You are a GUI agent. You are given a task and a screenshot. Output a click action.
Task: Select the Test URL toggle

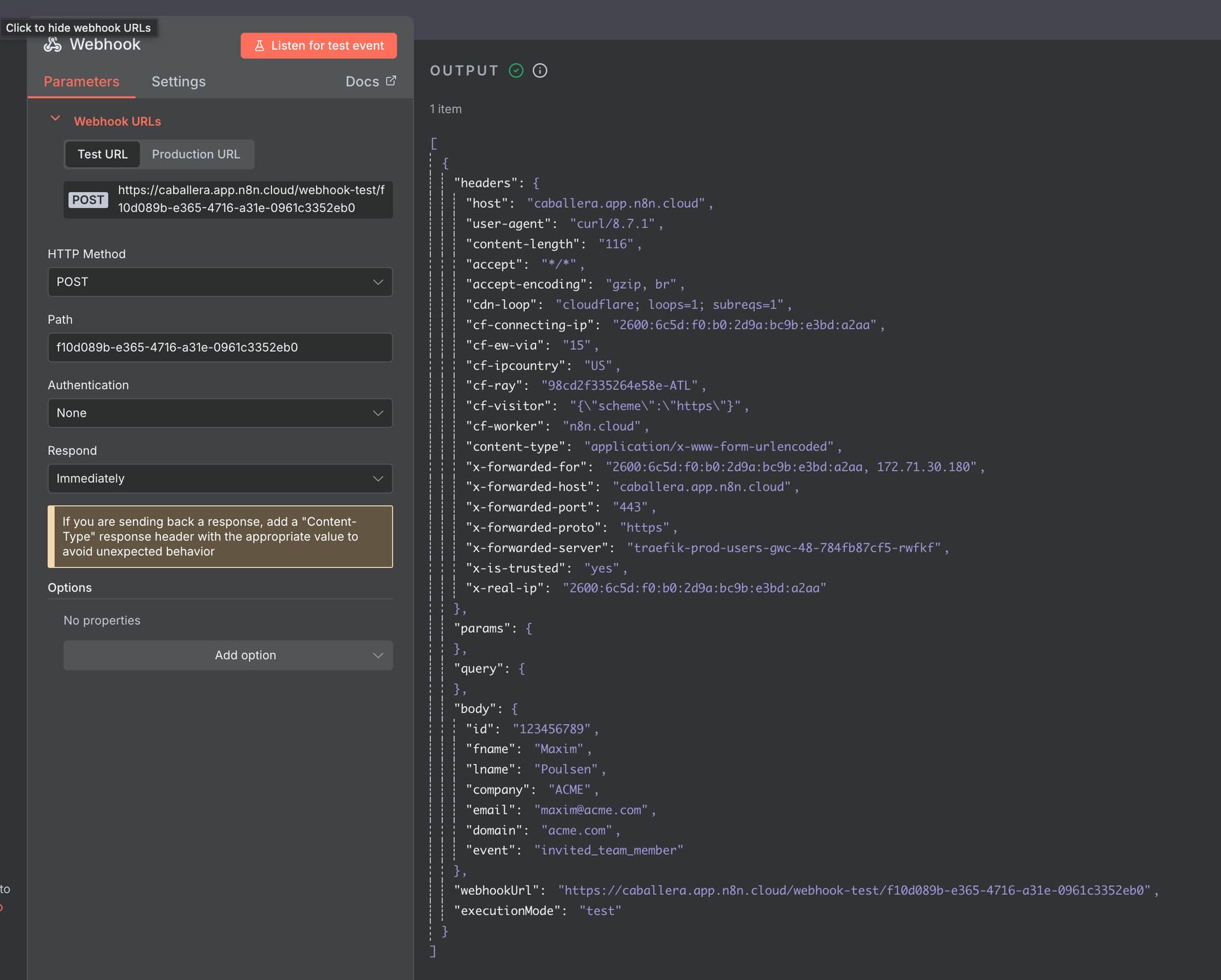pyautogui.click(x=102, y=155)
